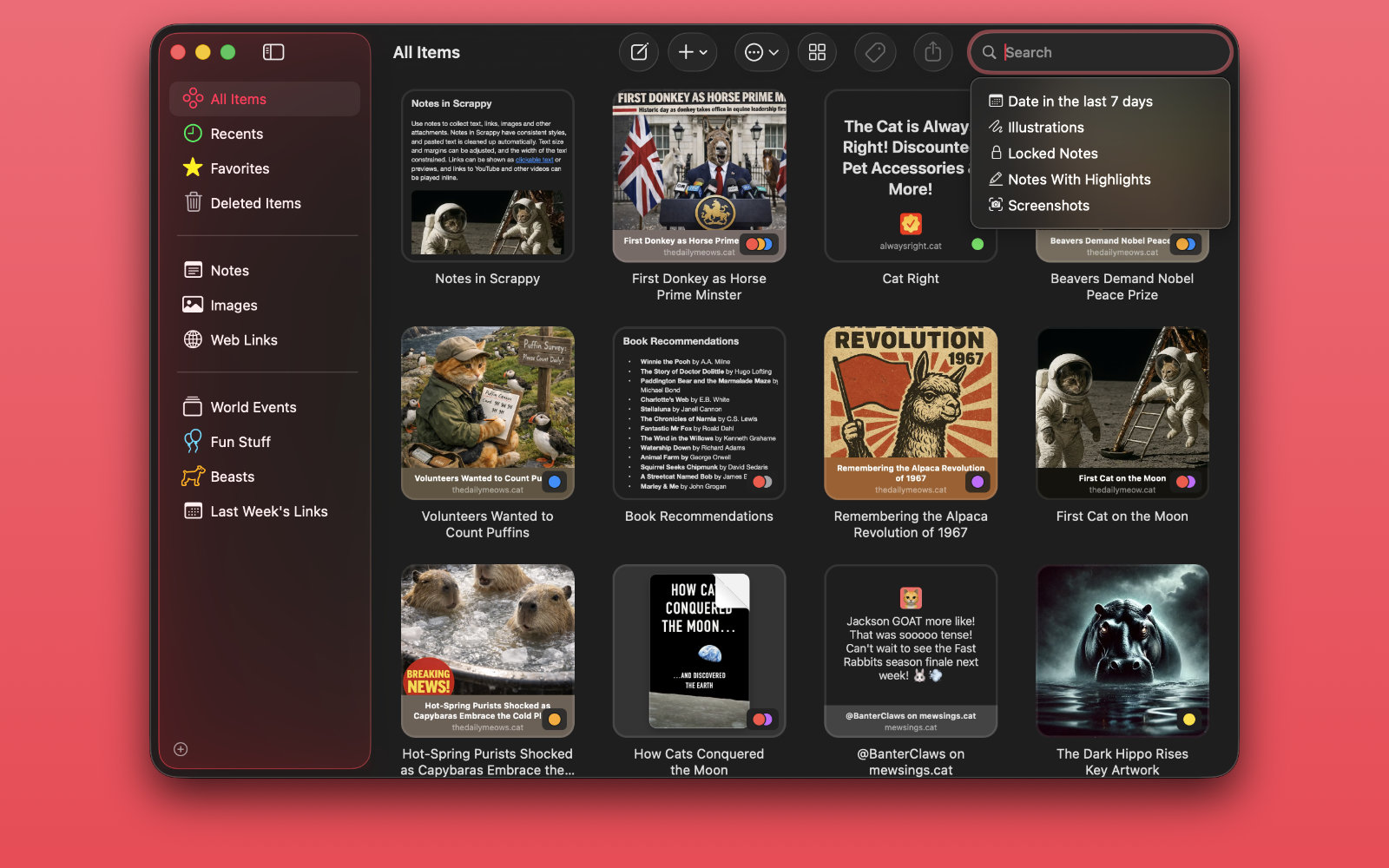Screen dimensions: 1389x868
Task: Pick Notes With Highlights search filter
Action: [x=1078, y=180]
